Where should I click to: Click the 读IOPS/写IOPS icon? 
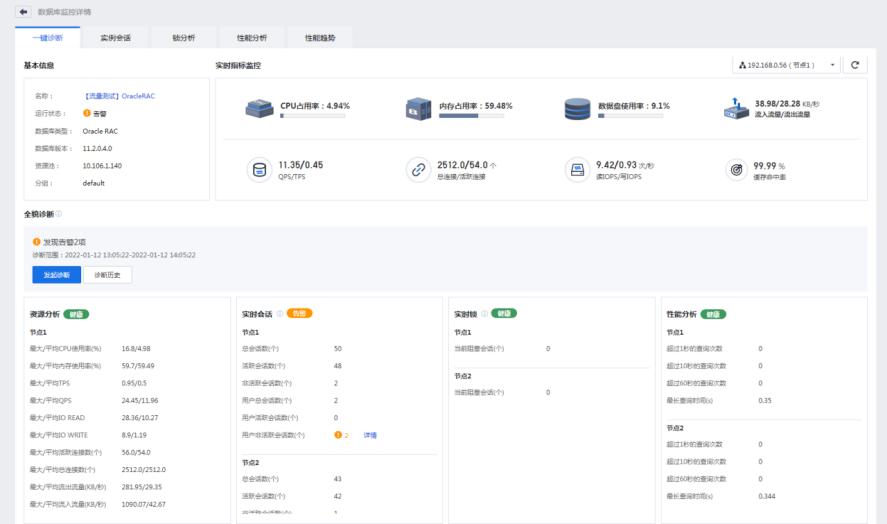(577, 169)
